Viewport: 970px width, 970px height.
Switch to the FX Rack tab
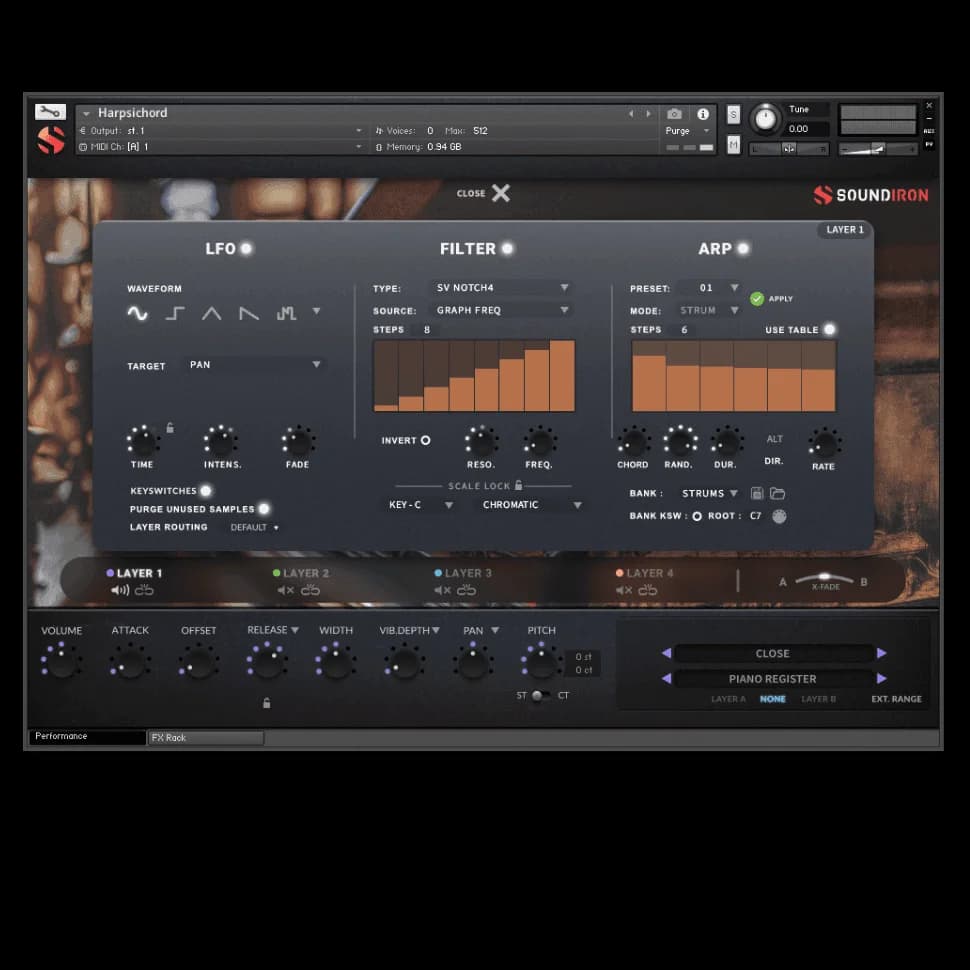pos(205,738)
